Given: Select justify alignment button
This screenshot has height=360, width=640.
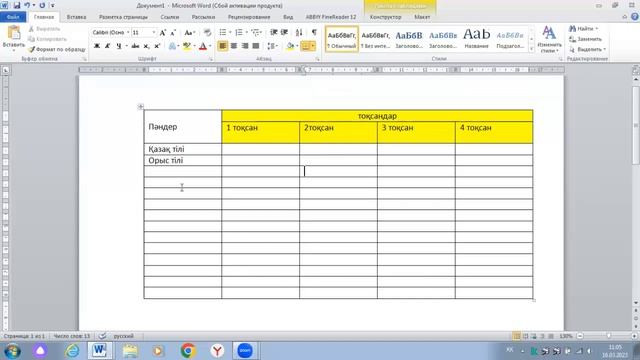Looking at the screenshot, I should pyautogui.click(x=256, y=46).
